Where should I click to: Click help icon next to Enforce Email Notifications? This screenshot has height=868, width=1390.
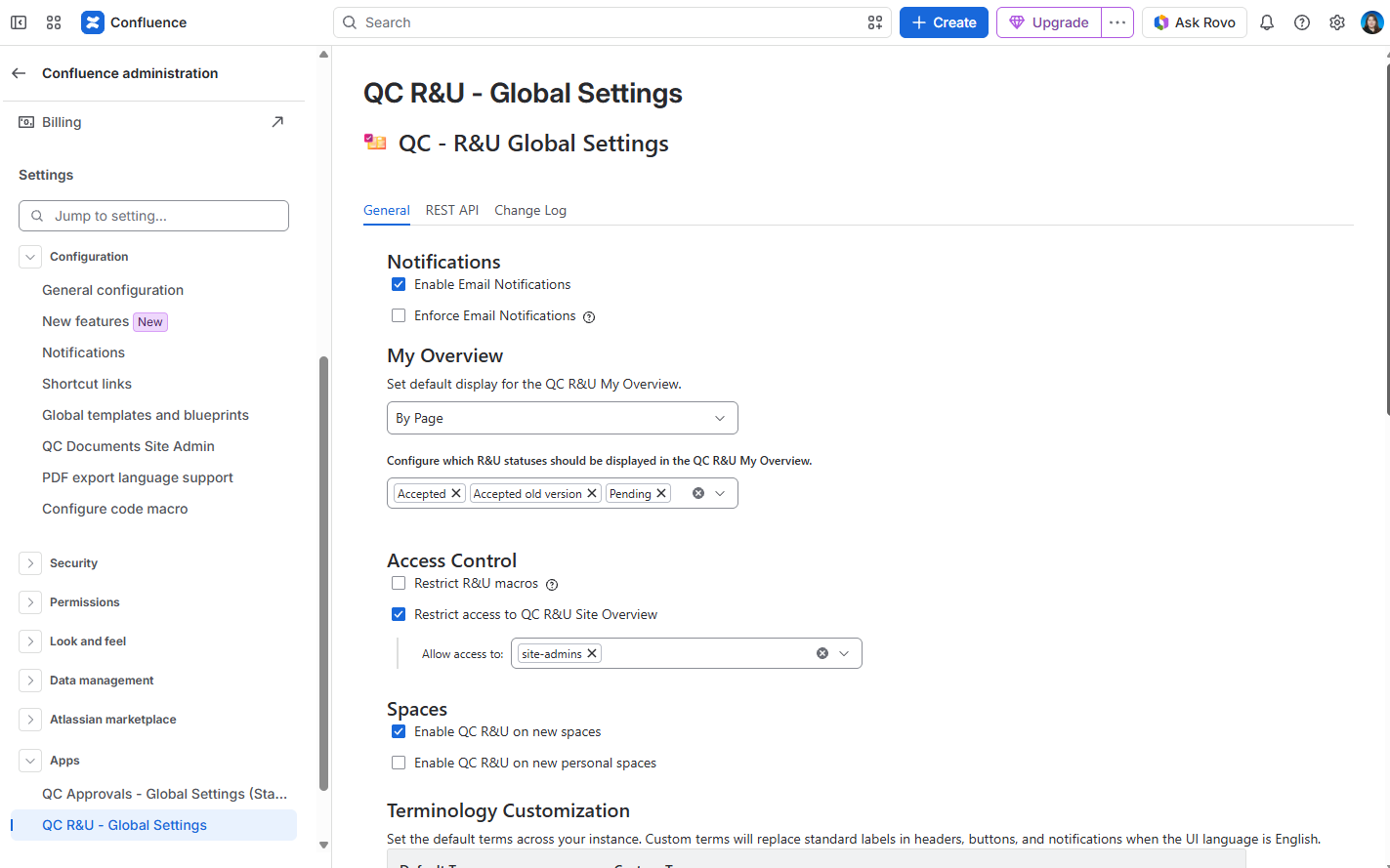[x=589, y=316]
